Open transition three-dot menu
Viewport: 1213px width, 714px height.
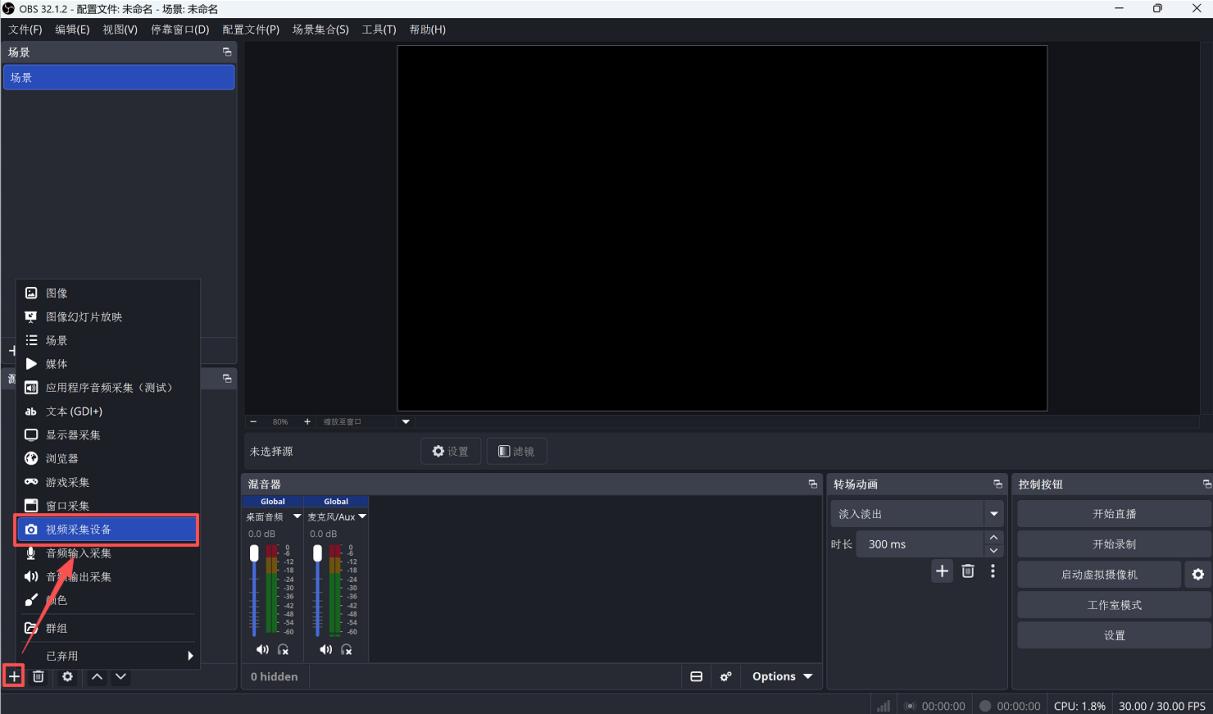coord(993,571)
